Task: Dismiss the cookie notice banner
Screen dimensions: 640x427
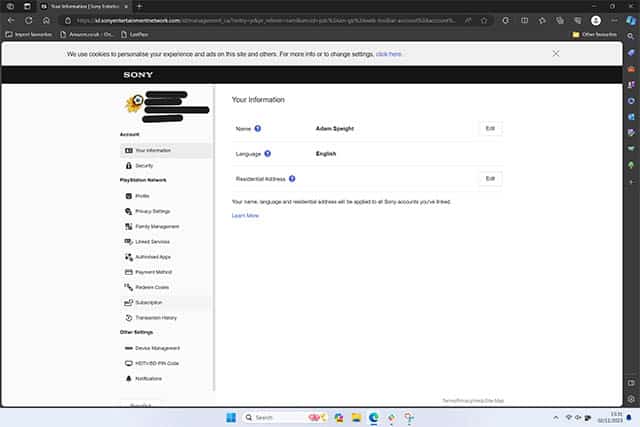Action: click(556, 54)
